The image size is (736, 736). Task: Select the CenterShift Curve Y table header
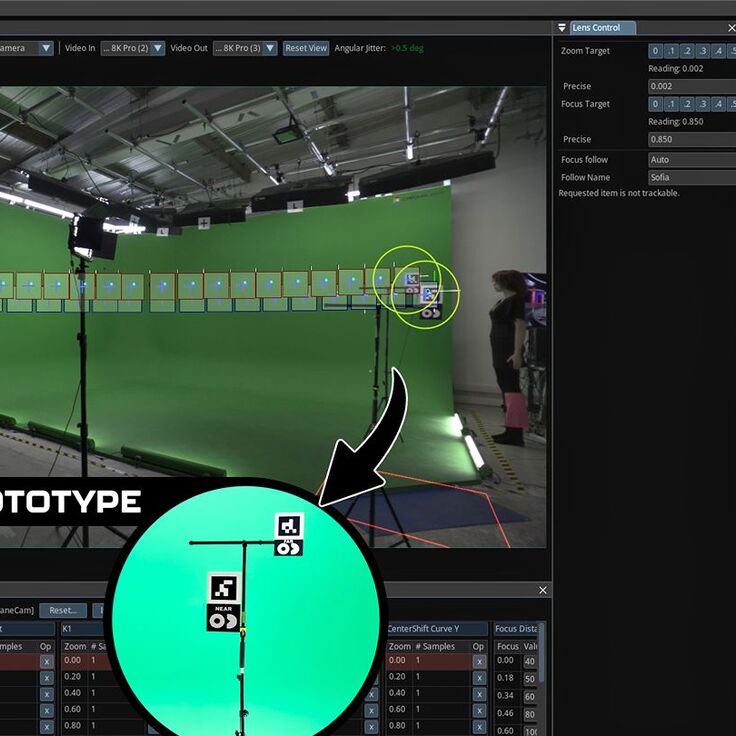pyautogui.click(x=437, y=629)
